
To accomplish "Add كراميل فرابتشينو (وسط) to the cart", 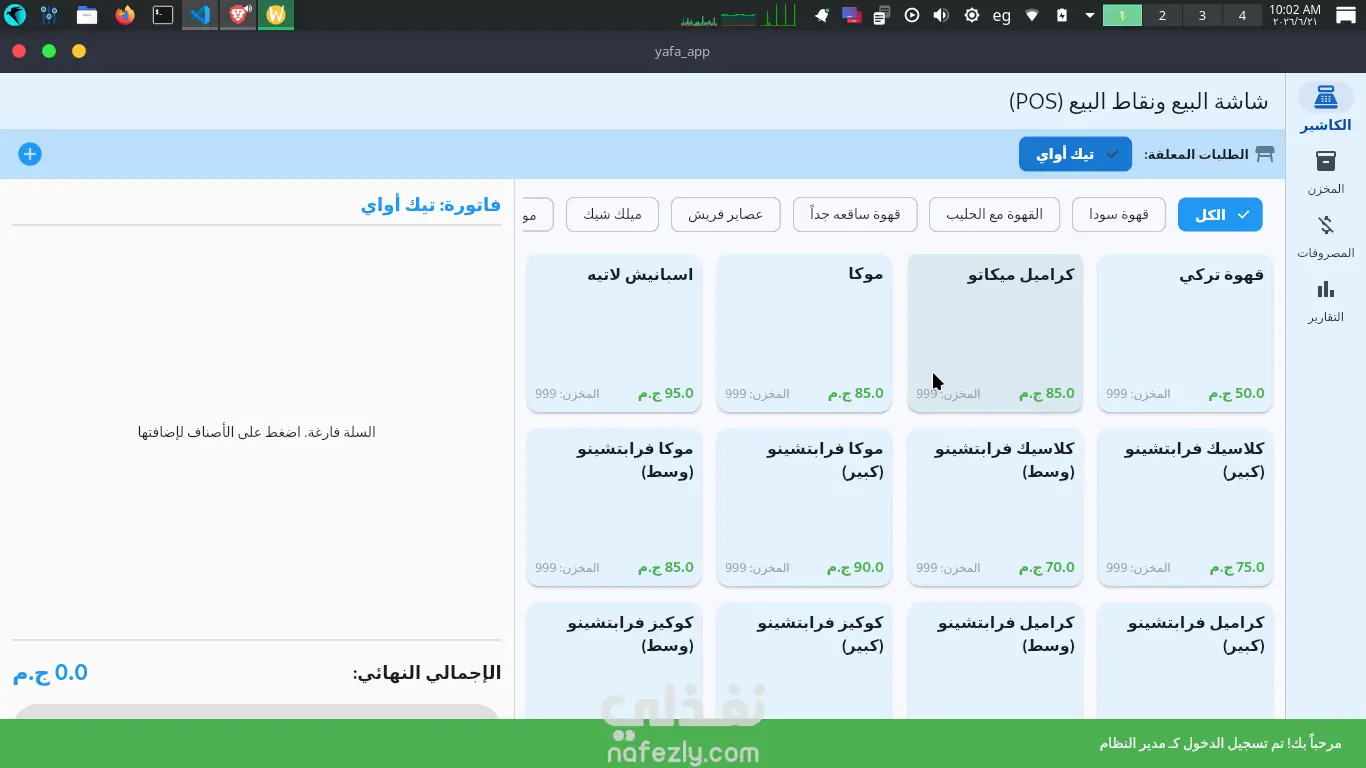I will [995, 660].
